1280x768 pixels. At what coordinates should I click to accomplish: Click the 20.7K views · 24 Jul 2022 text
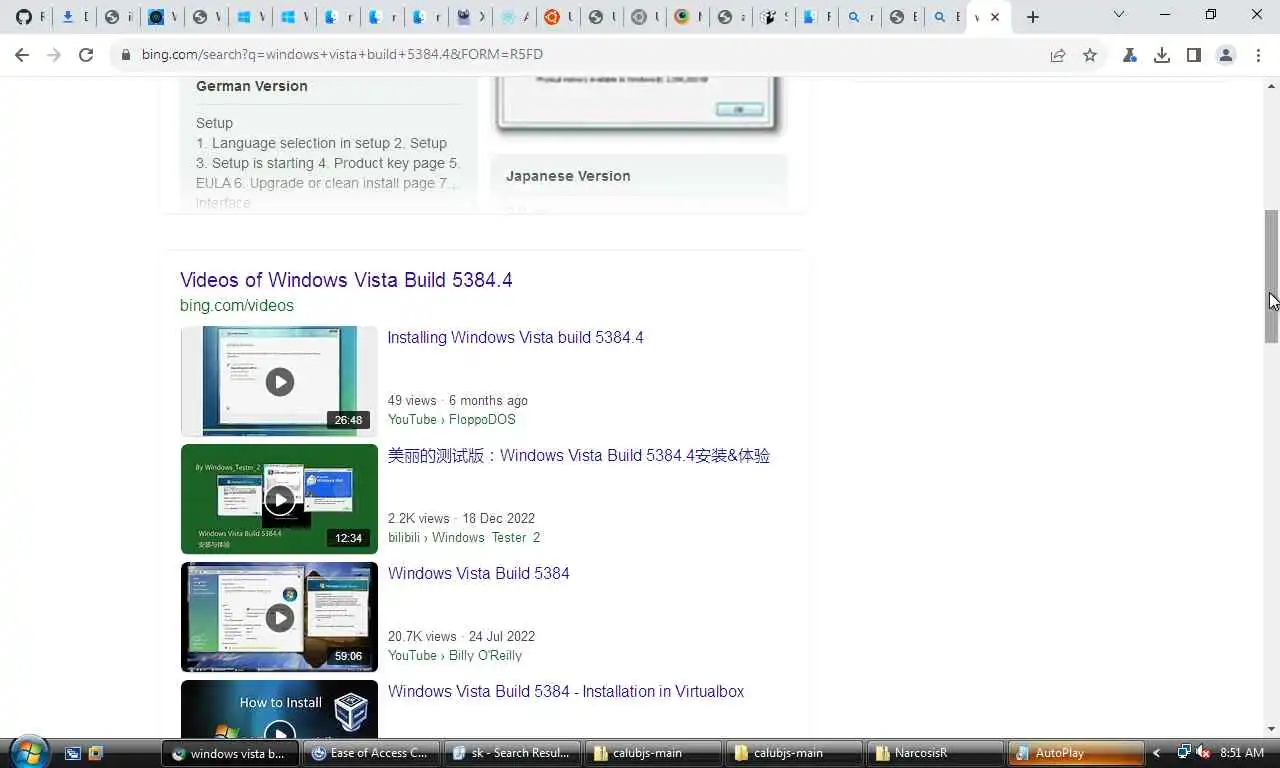461,637
